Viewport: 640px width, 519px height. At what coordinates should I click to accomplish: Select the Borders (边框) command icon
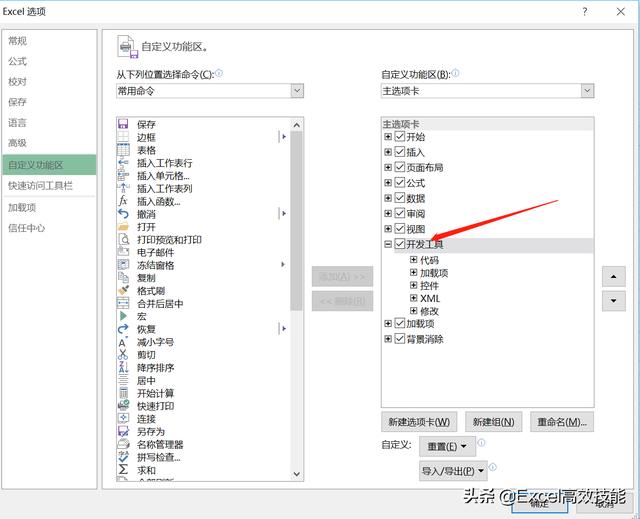pos(123,137)
